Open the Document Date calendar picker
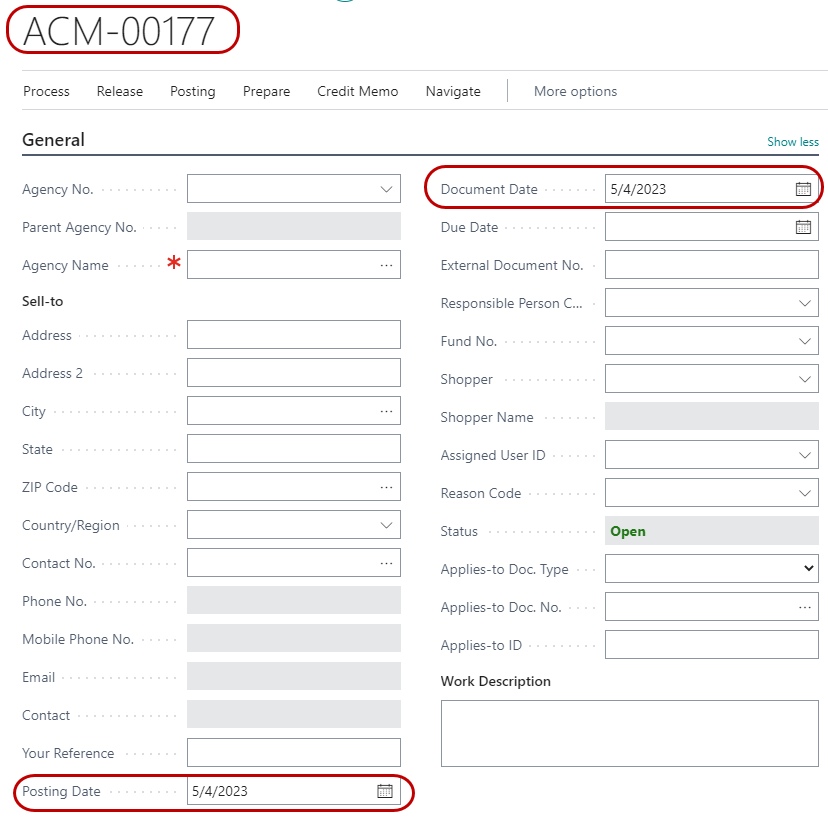The image size is (828, 823). pos(803,189)
